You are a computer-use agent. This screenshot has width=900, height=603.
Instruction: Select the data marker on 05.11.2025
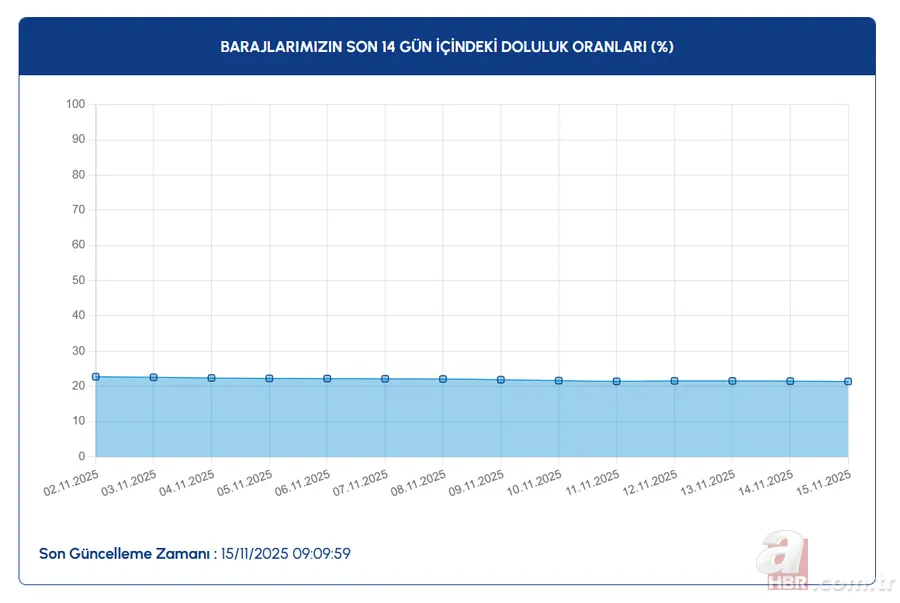[x=270, y=379]
